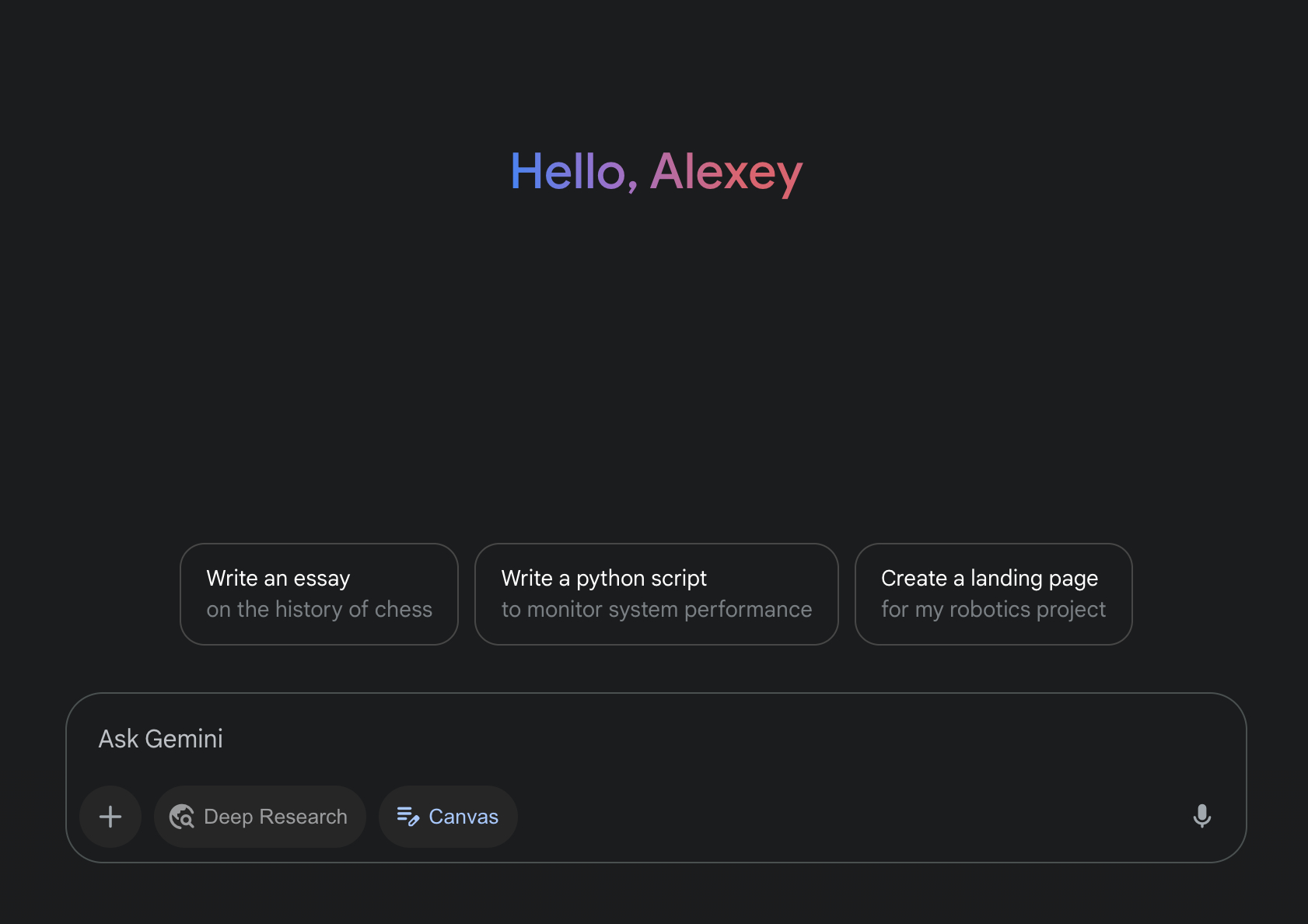This screenshot has width=1308, height=924.
Task: Toggle the Canvas mode chip
Action: pyautogui.click(x=448, y=817)
